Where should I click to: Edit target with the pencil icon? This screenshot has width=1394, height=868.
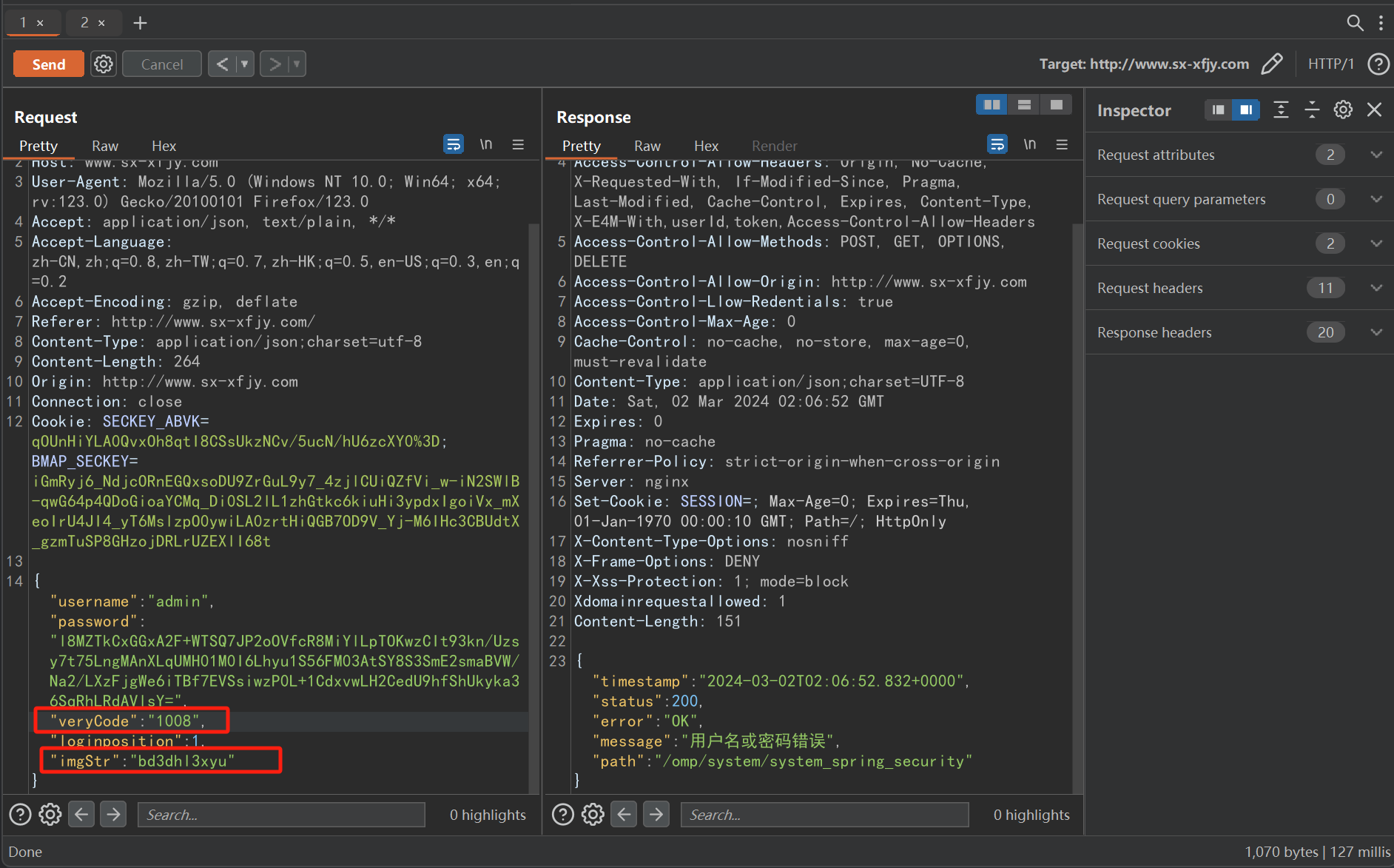coord(1272,64)
